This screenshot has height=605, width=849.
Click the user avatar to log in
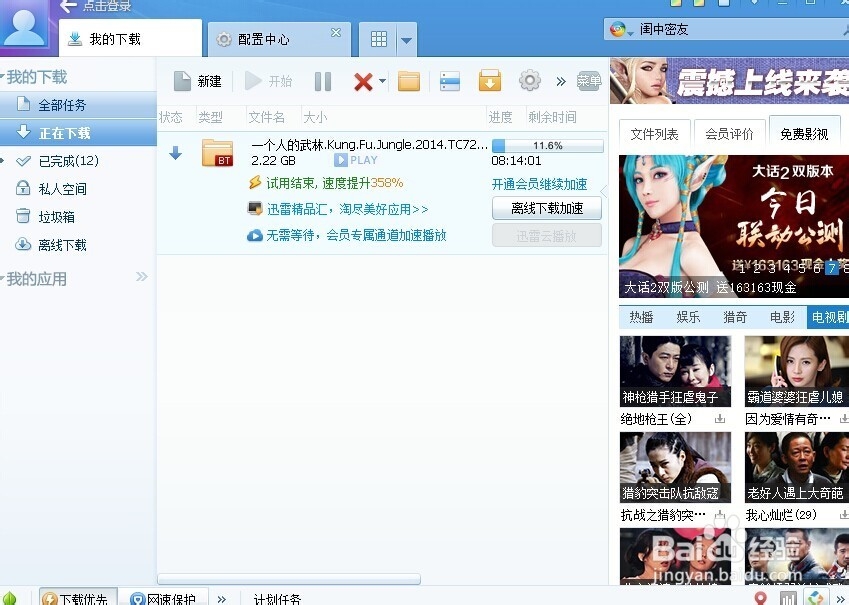tap(23, 25)
